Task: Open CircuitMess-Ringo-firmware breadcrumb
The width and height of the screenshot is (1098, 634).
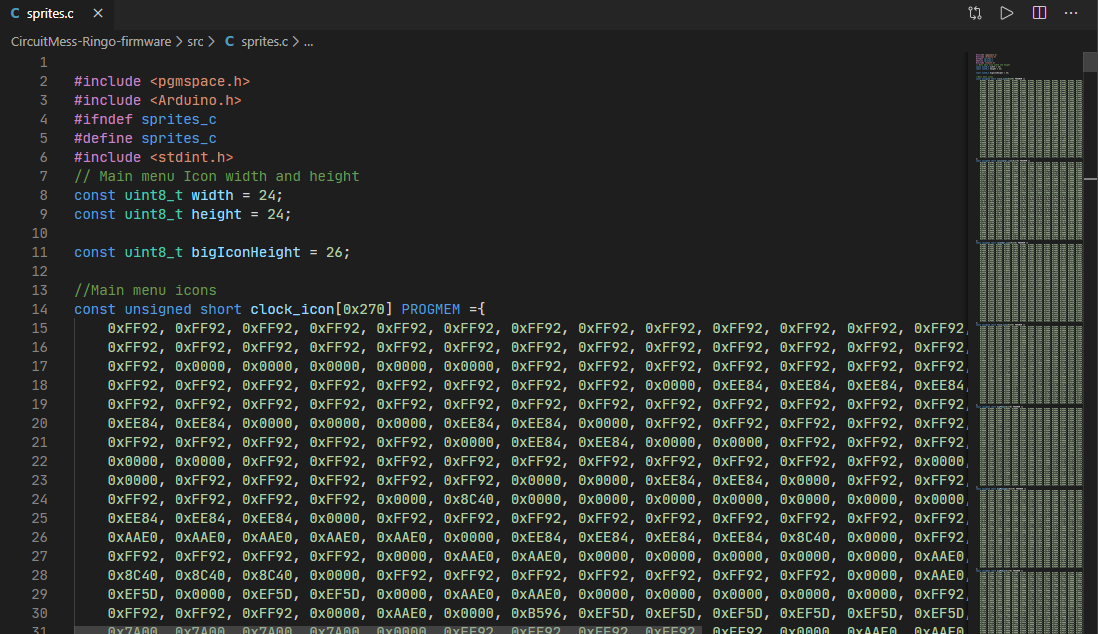Action: point(91,42)
